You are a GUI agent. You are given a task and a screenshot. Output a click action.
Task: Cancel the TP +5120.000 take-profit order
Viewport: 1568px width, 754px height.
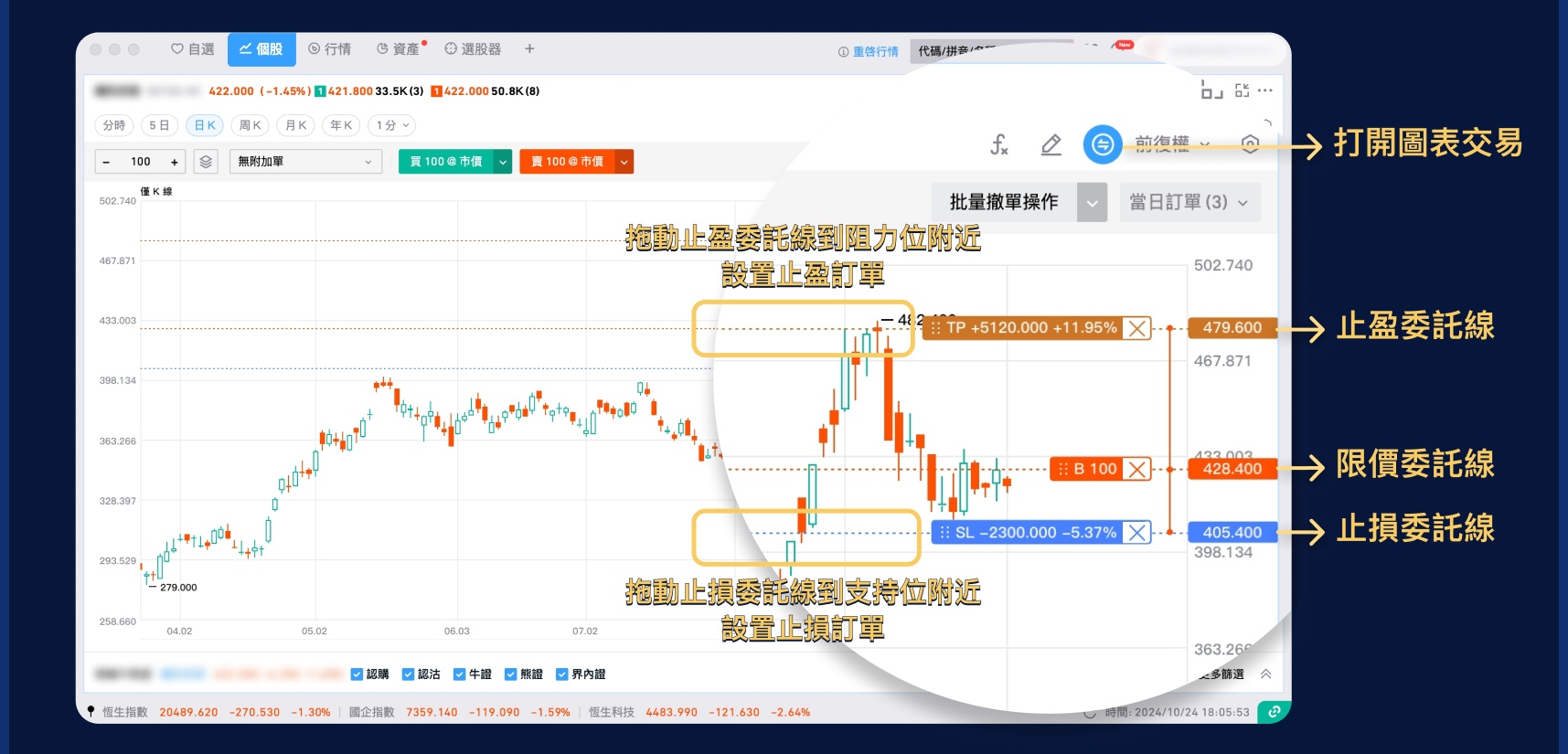1137,328
